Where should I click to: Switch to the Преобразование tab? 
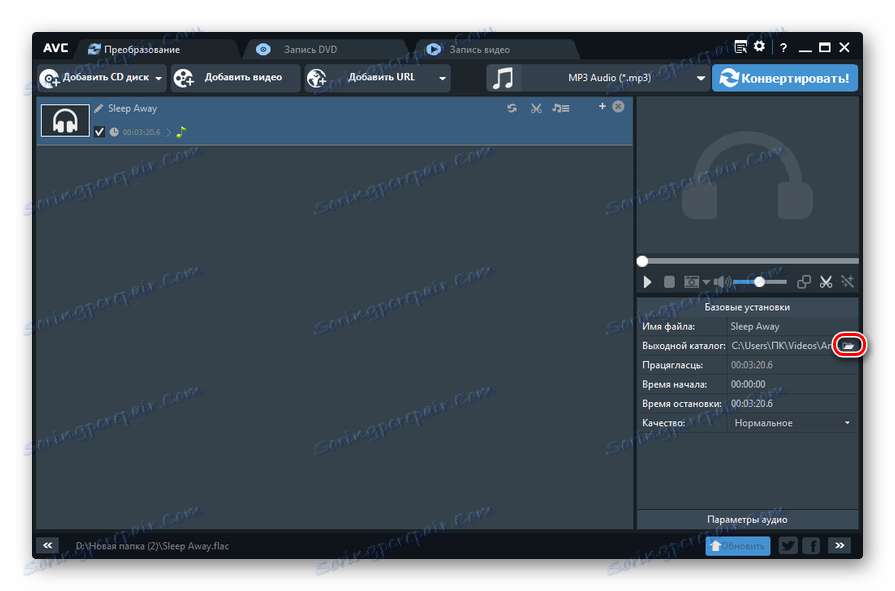coord(134,50)
